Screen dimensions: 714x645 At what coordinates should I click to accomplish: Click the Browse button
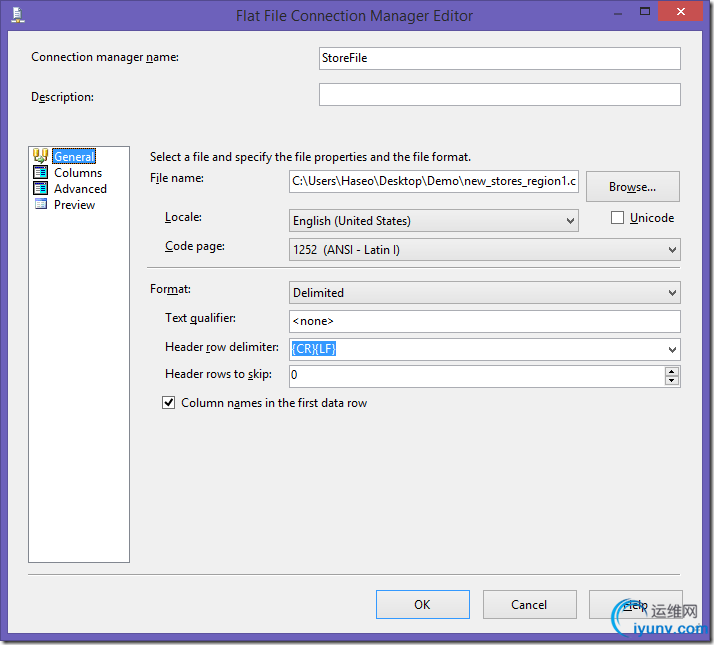click(632, 186)
